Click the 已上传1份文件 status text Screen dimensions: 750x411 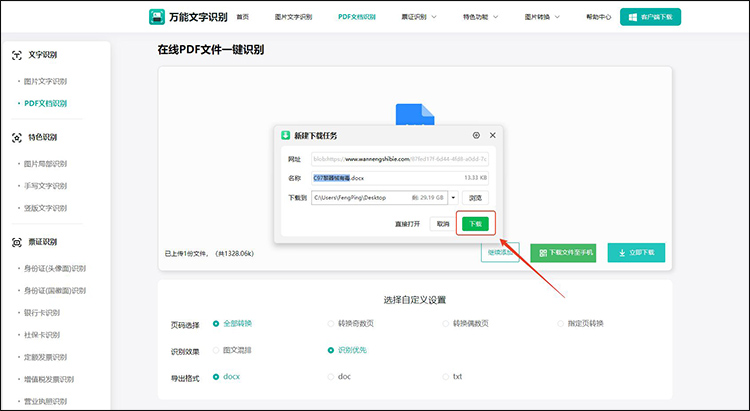209,254
